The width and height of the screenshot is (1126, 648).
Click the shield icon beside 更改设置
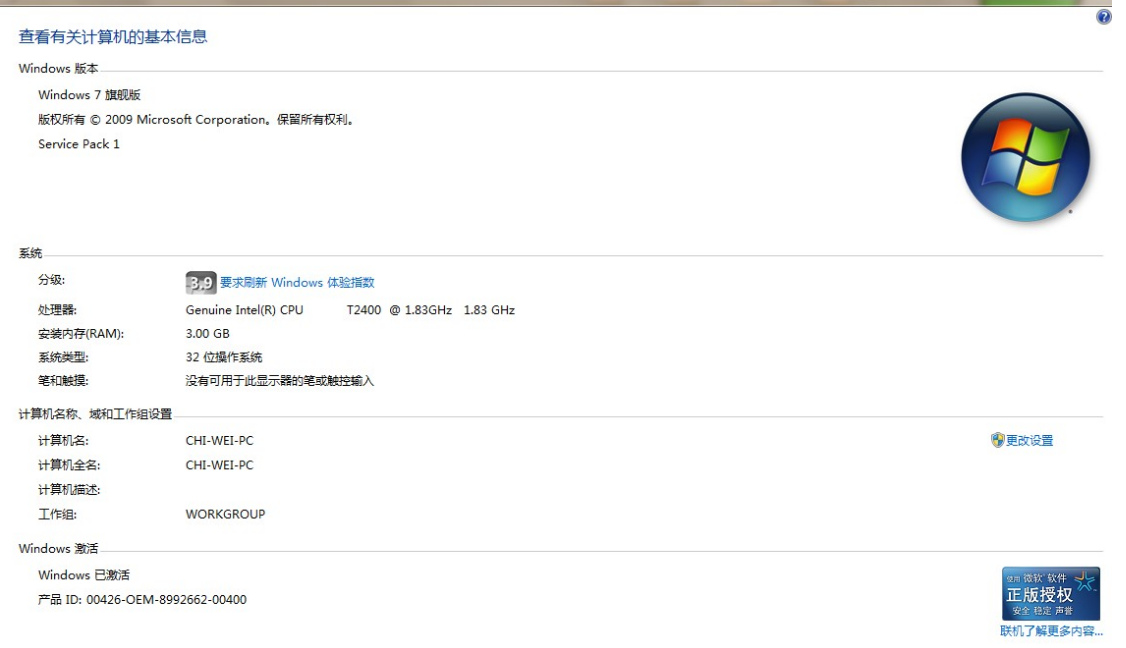(997, 440)
